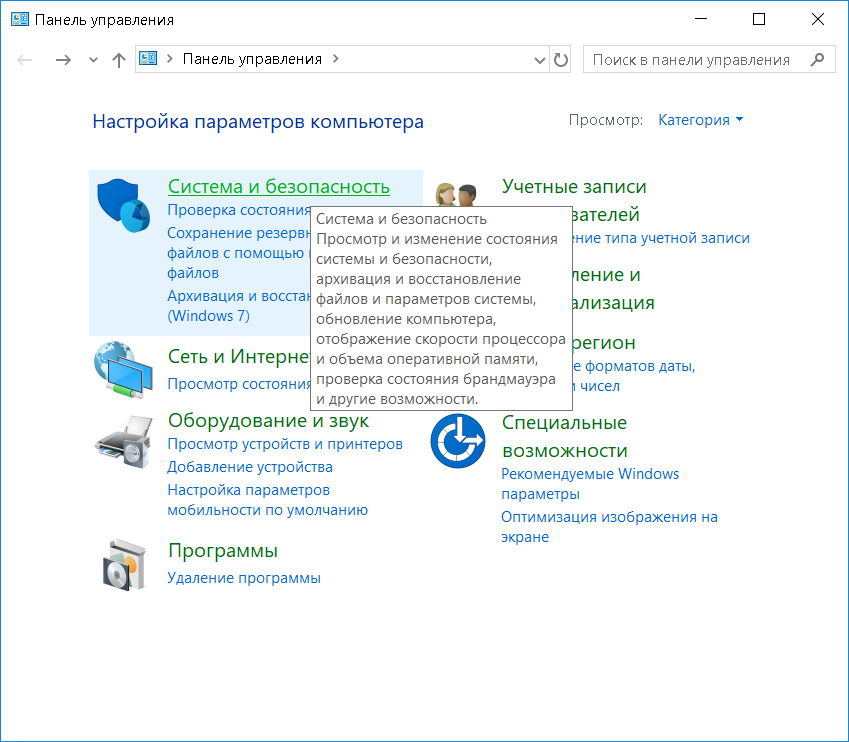Image resolution: width=849 pixels, height=742 pixels.
Task: Click the Network and Internet globe icon
Action: click(x=120, y=365)
